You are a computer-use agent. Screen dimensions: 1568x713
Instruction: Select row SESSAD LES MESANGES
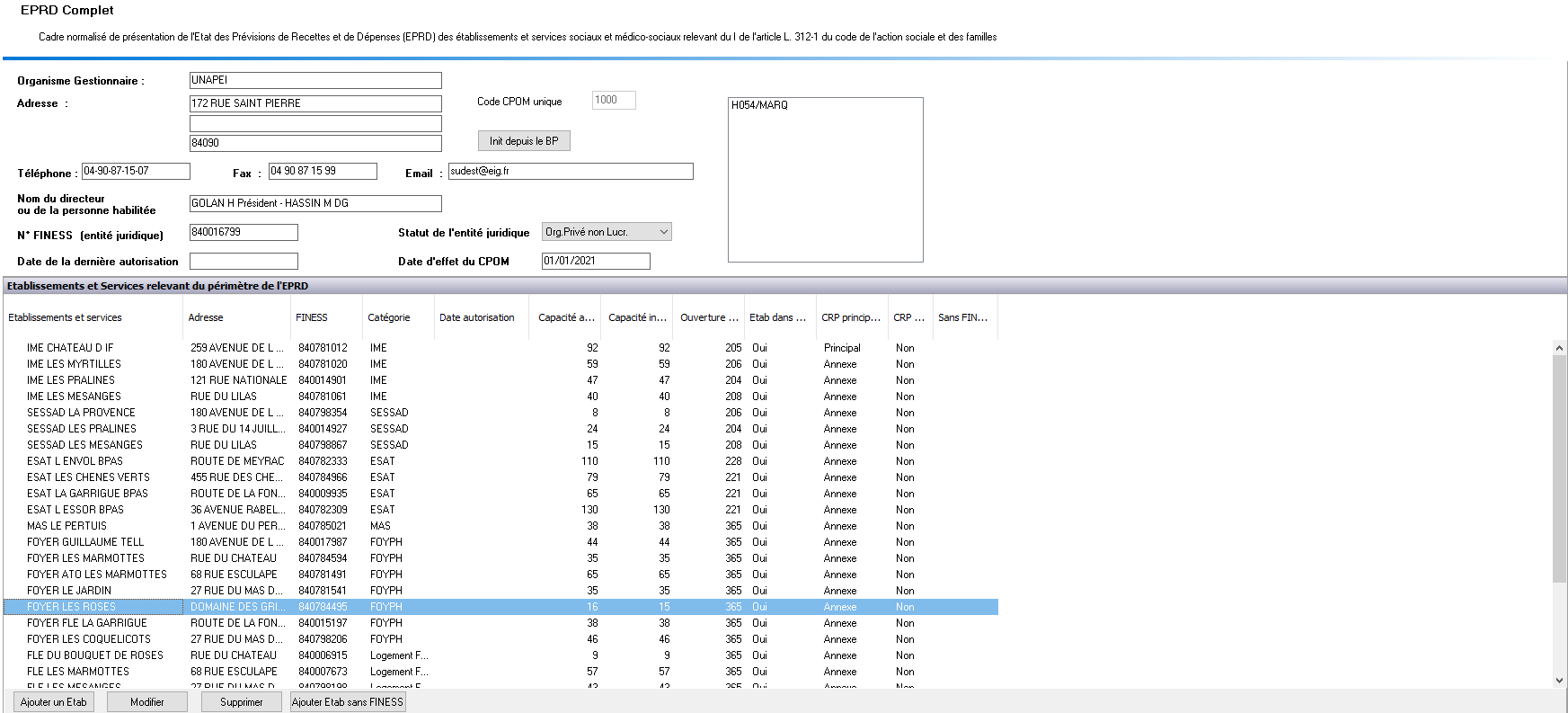[x=501, y=445]
